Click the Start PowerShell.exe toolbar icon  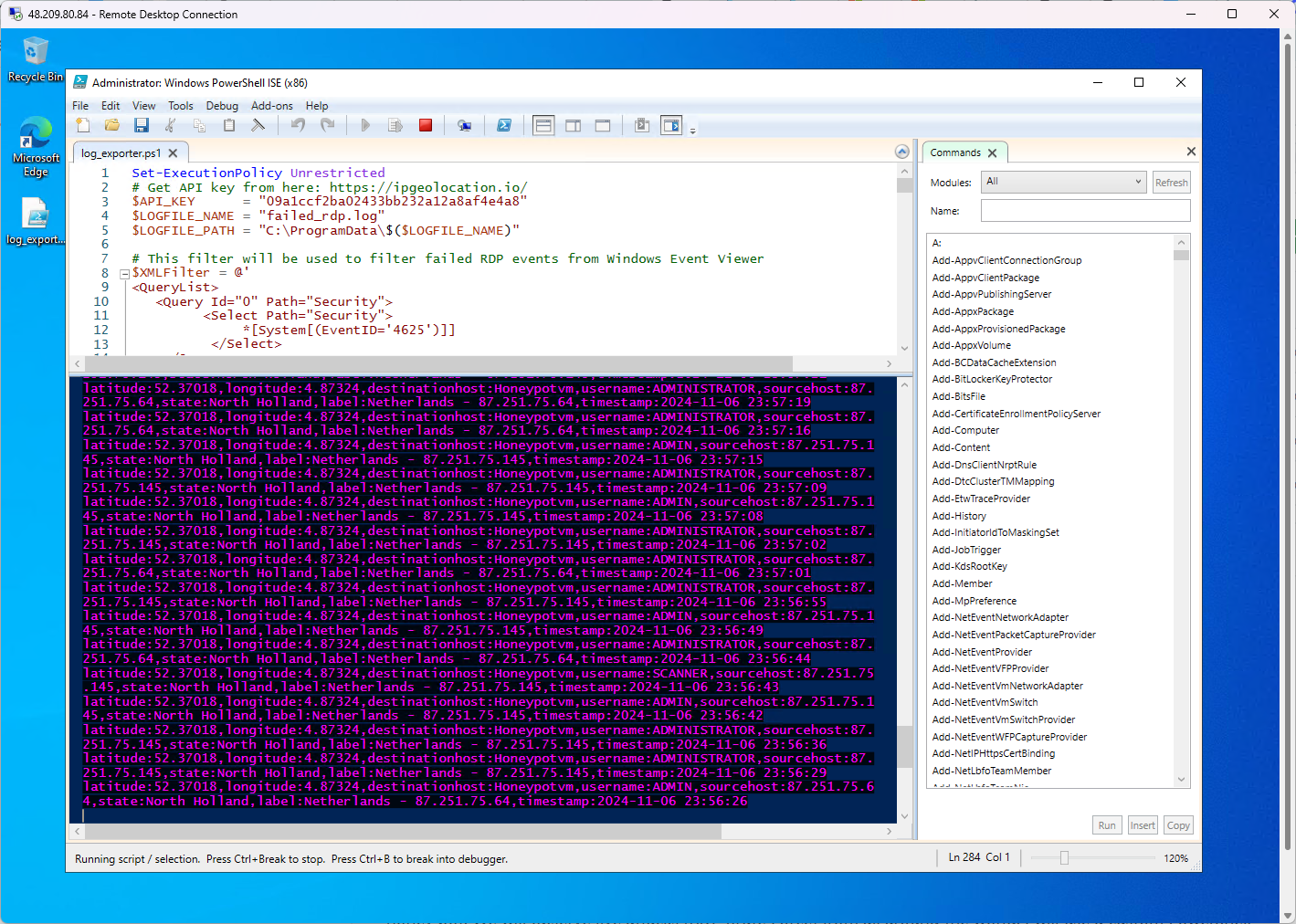[503, 125]
